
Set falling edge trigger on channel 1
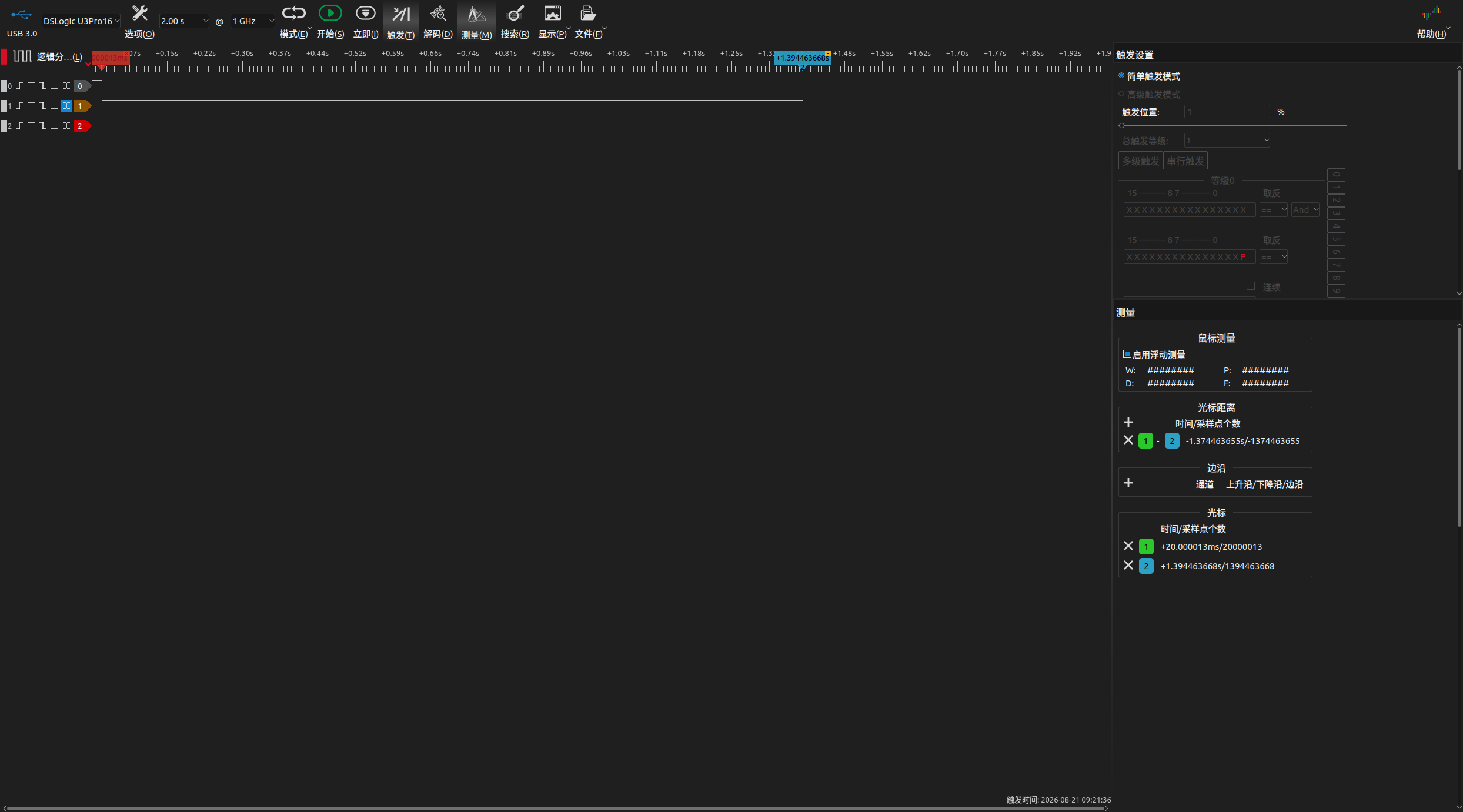[43, 106]
